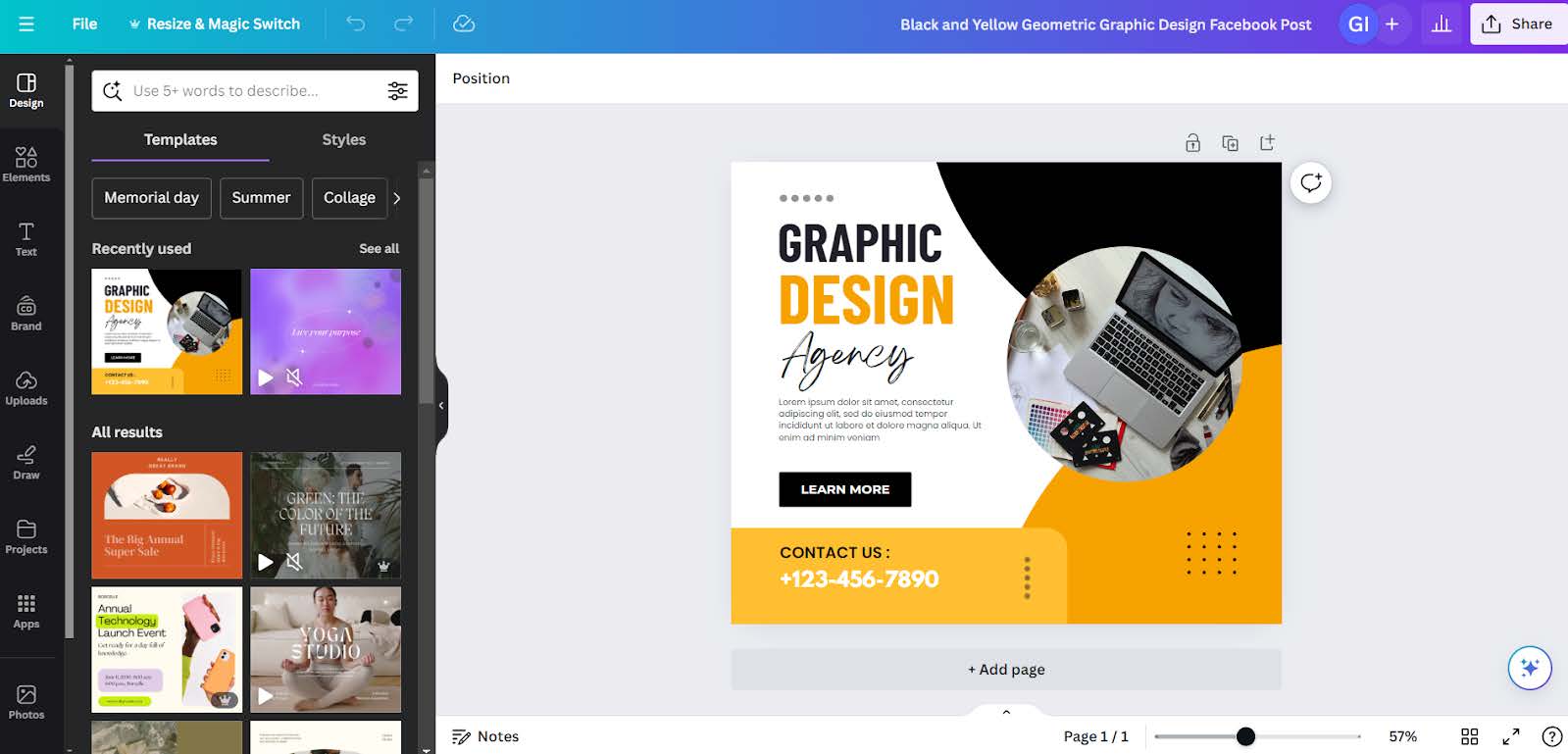Image resolution: width=1568 pixels, height=754 pixels.
Task: Select the DESIGN heading on canvas
Action: [x=866, y=300]
